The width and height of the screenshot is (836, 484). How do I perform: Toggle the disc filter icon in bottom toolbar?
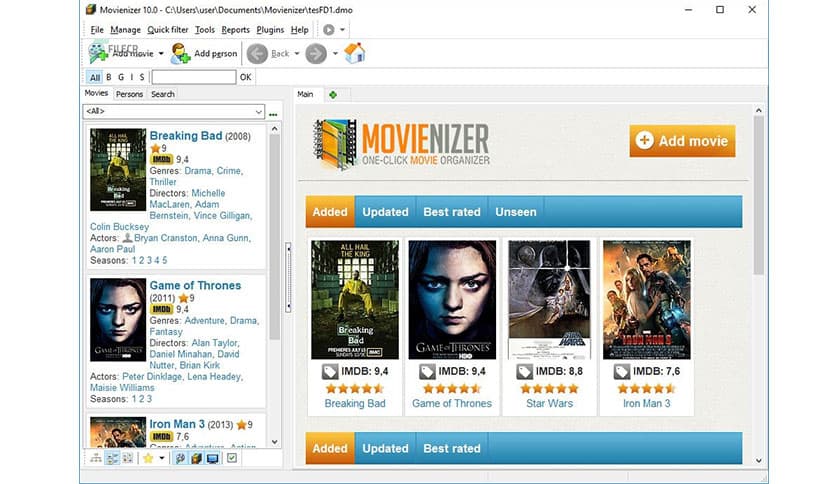pyautogui.click(x=180, y=458)
